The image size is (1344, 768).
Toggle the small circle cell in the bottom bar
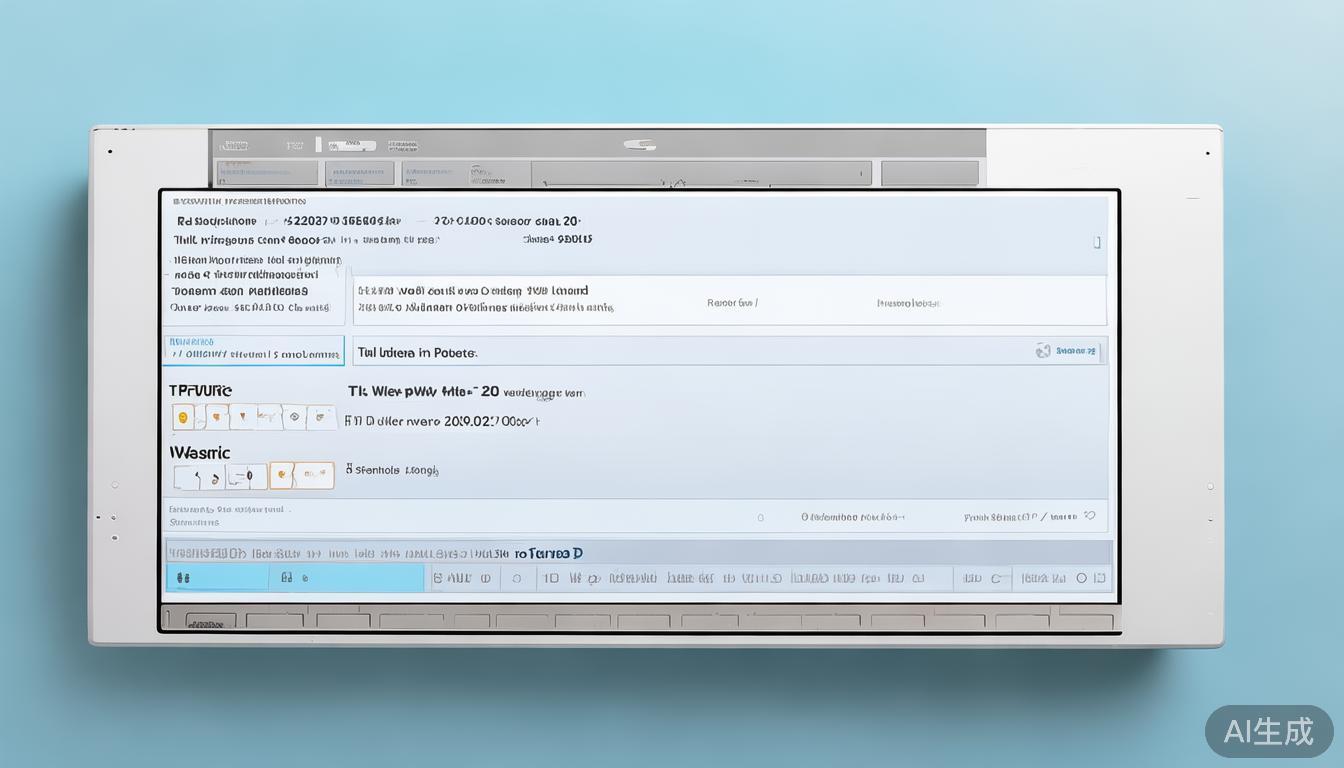[x=517, y=578]
